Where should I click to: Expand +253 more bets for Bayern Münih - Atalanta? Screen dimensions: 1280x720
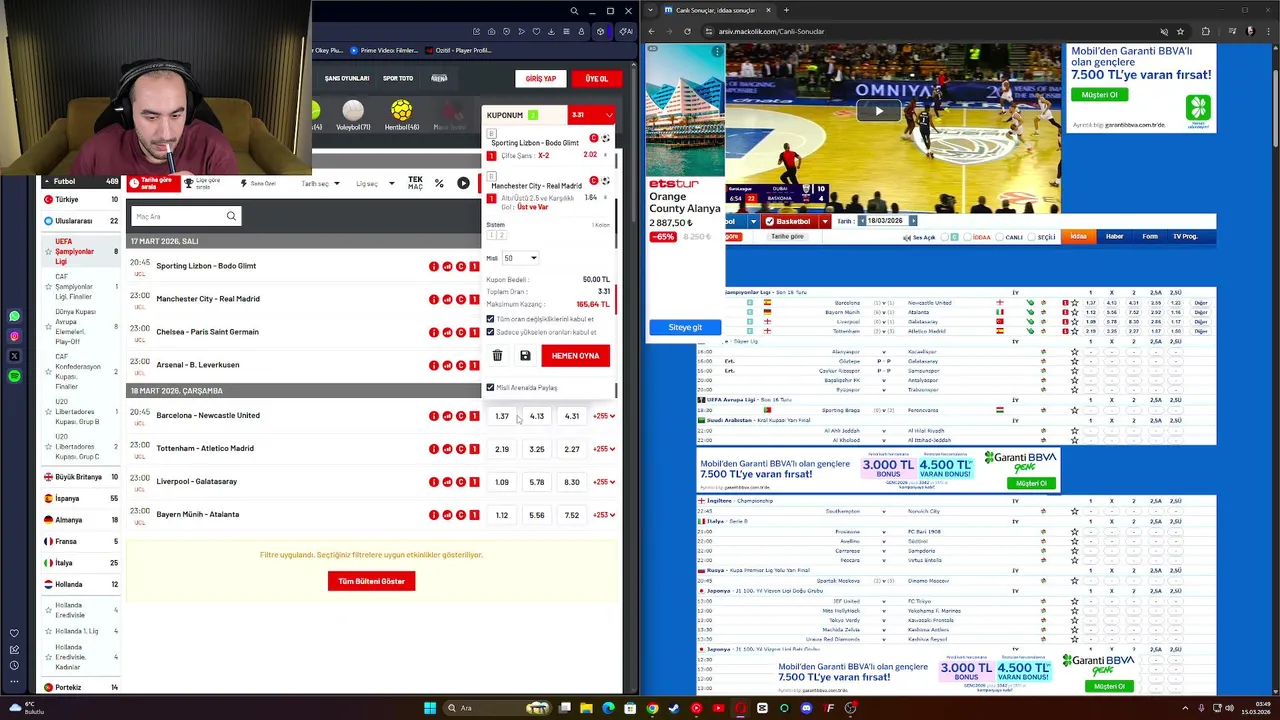[x=604, y=515]
